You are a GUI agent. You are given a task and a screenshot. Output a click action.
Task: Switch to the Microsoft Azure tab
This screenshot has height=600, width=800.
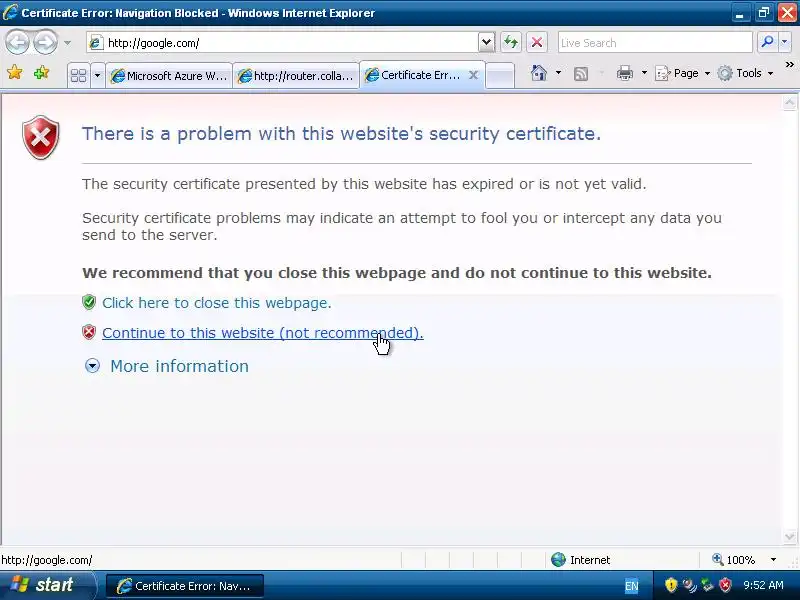coord(169,76)
